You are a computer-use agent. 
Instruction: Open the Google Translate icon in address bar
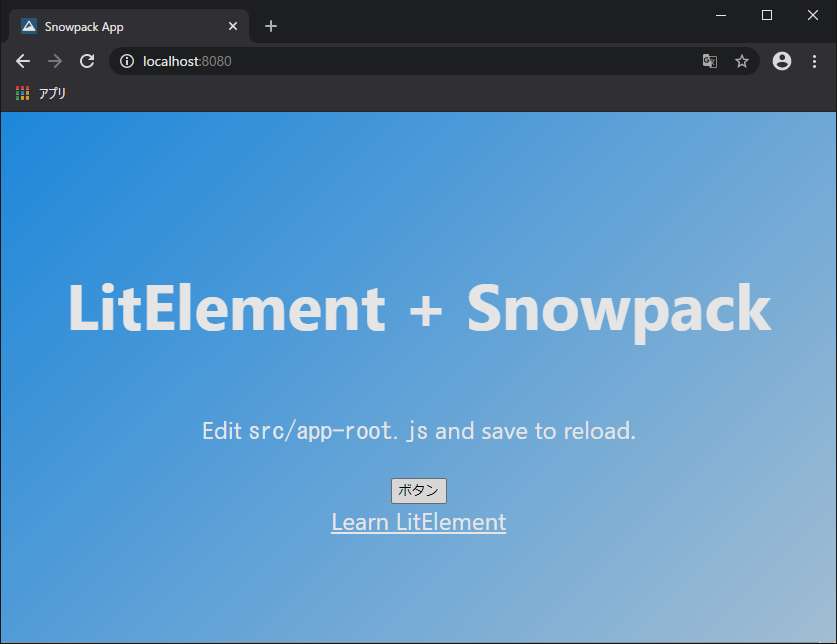pyautogui.click(x=709, y=61)
